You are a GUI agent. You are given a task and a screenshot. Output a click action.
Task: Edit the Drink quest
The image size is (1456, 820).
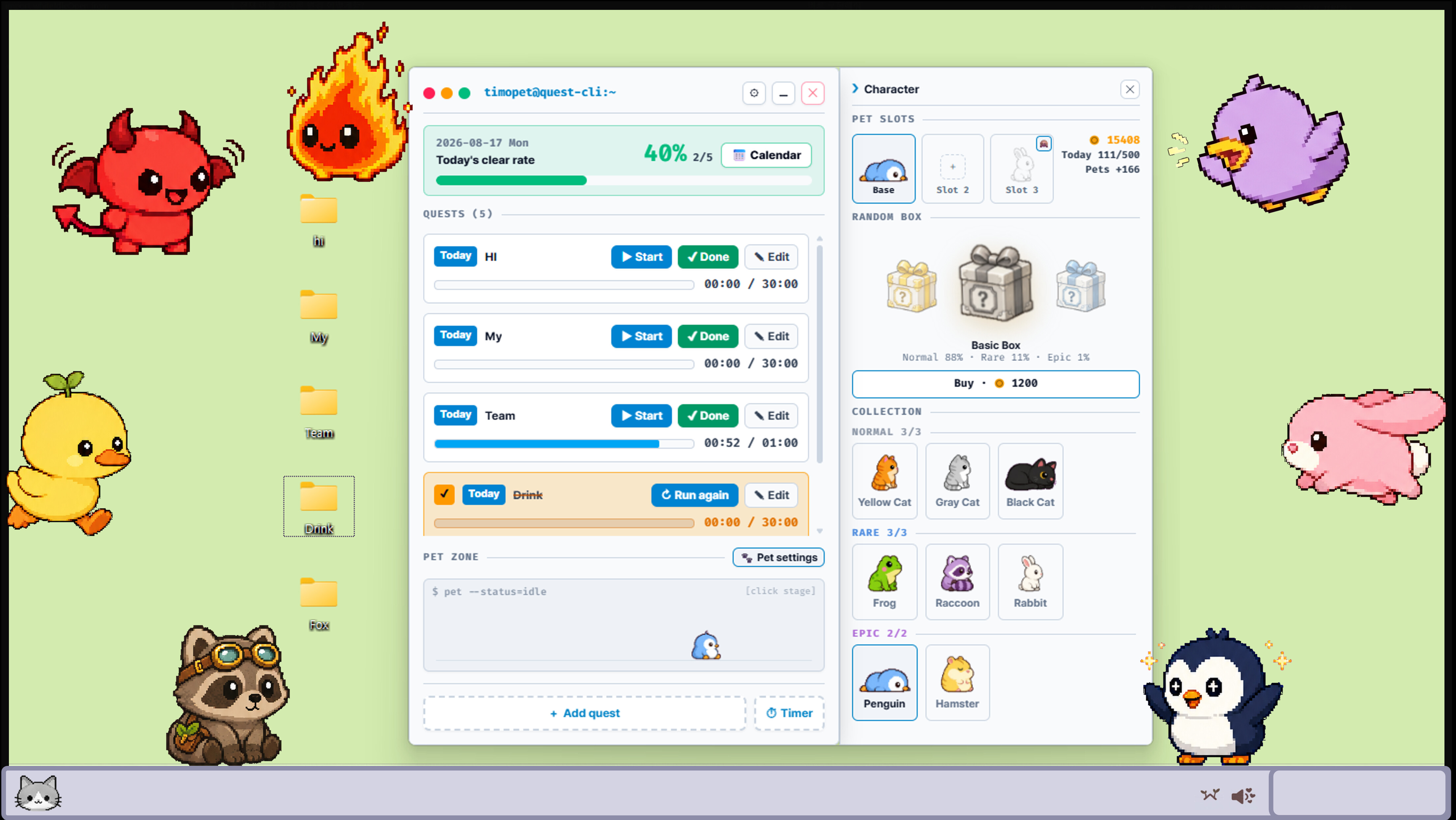click(772, 495)
